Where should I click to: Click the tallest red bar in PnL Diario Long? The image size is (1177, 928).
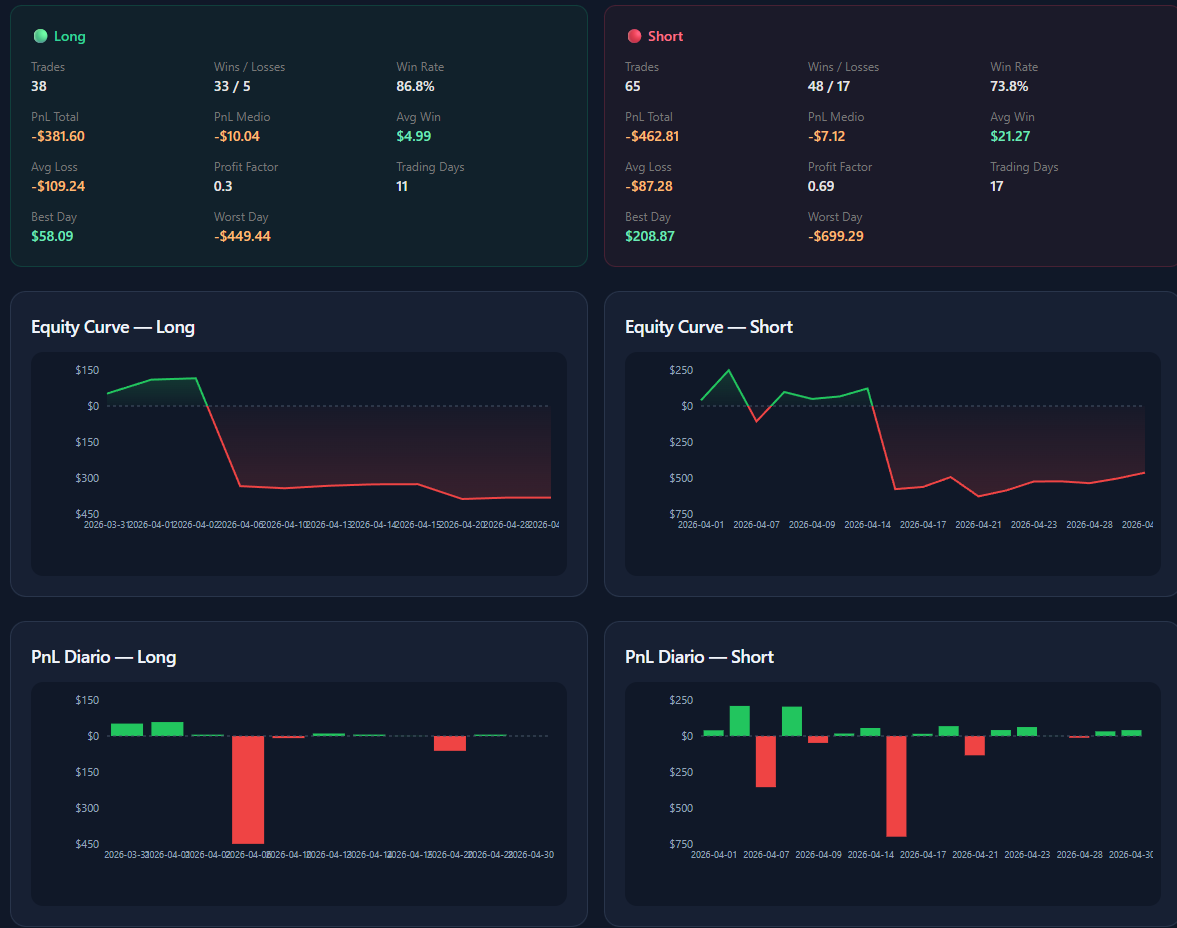248,790
